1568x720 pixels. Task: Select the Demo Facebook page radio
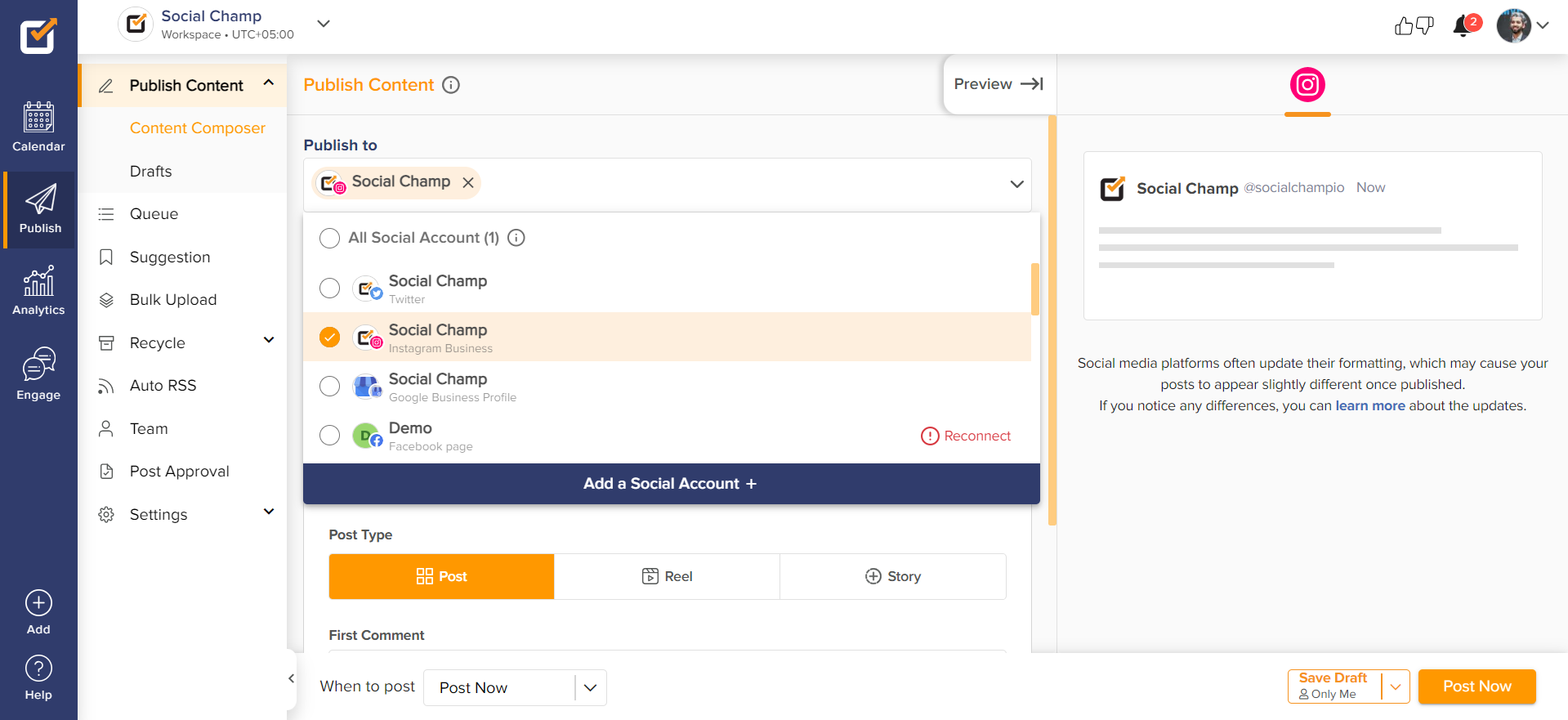click(329, 435)
